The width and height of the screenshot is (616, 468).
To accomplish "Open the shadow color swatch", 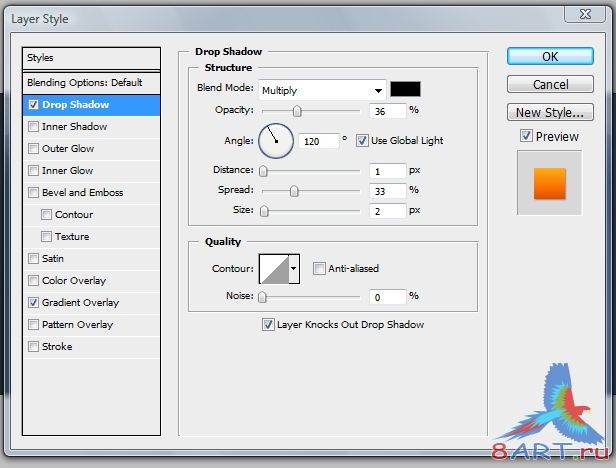I will tap(405, 89).
